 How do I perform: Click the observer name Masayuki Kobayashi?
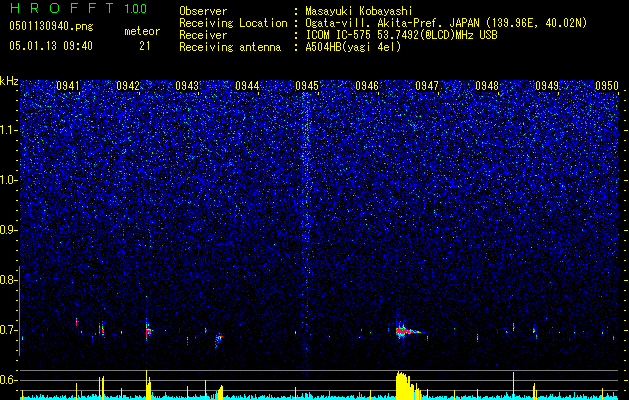(359, 11)
